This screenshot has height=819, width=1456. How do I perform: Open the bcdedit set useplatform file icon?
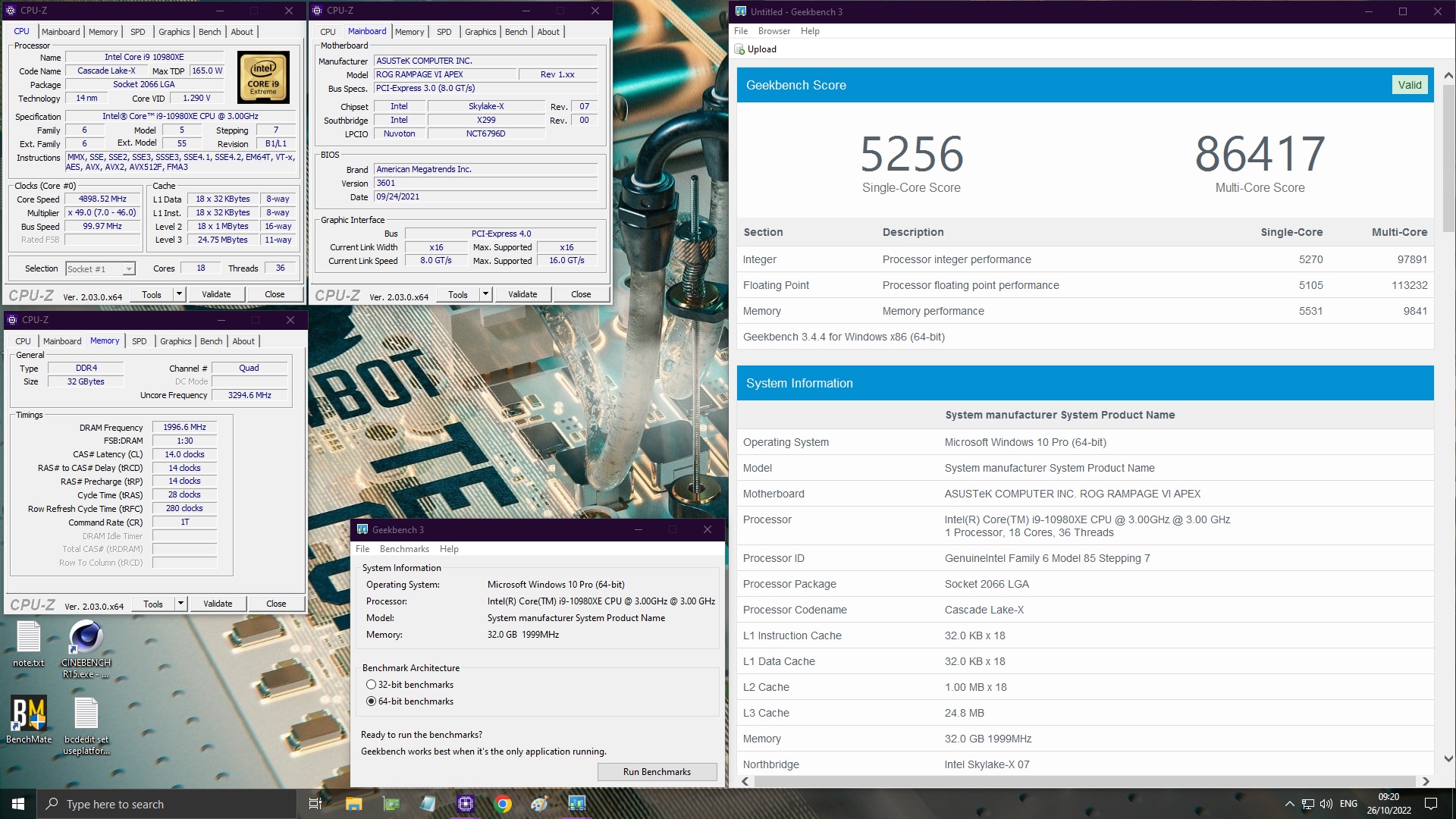(x=86, y=725)
